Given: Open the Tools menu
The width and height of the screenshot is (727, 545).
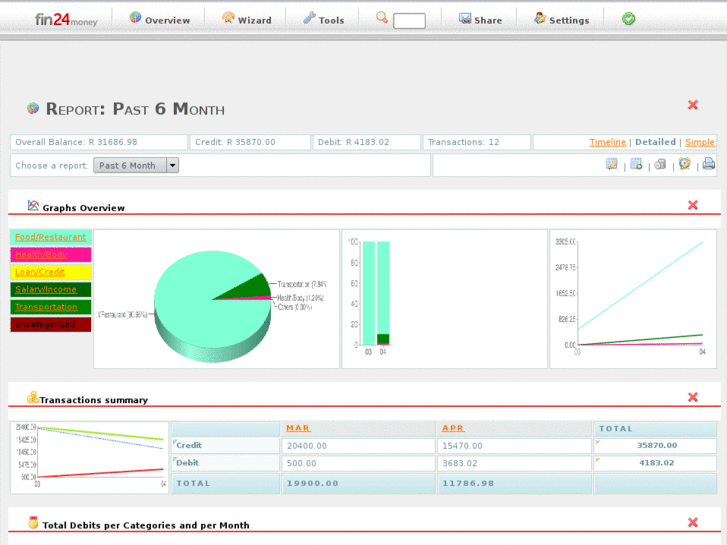Looking at the screenshot, I should tap(324, 19).
